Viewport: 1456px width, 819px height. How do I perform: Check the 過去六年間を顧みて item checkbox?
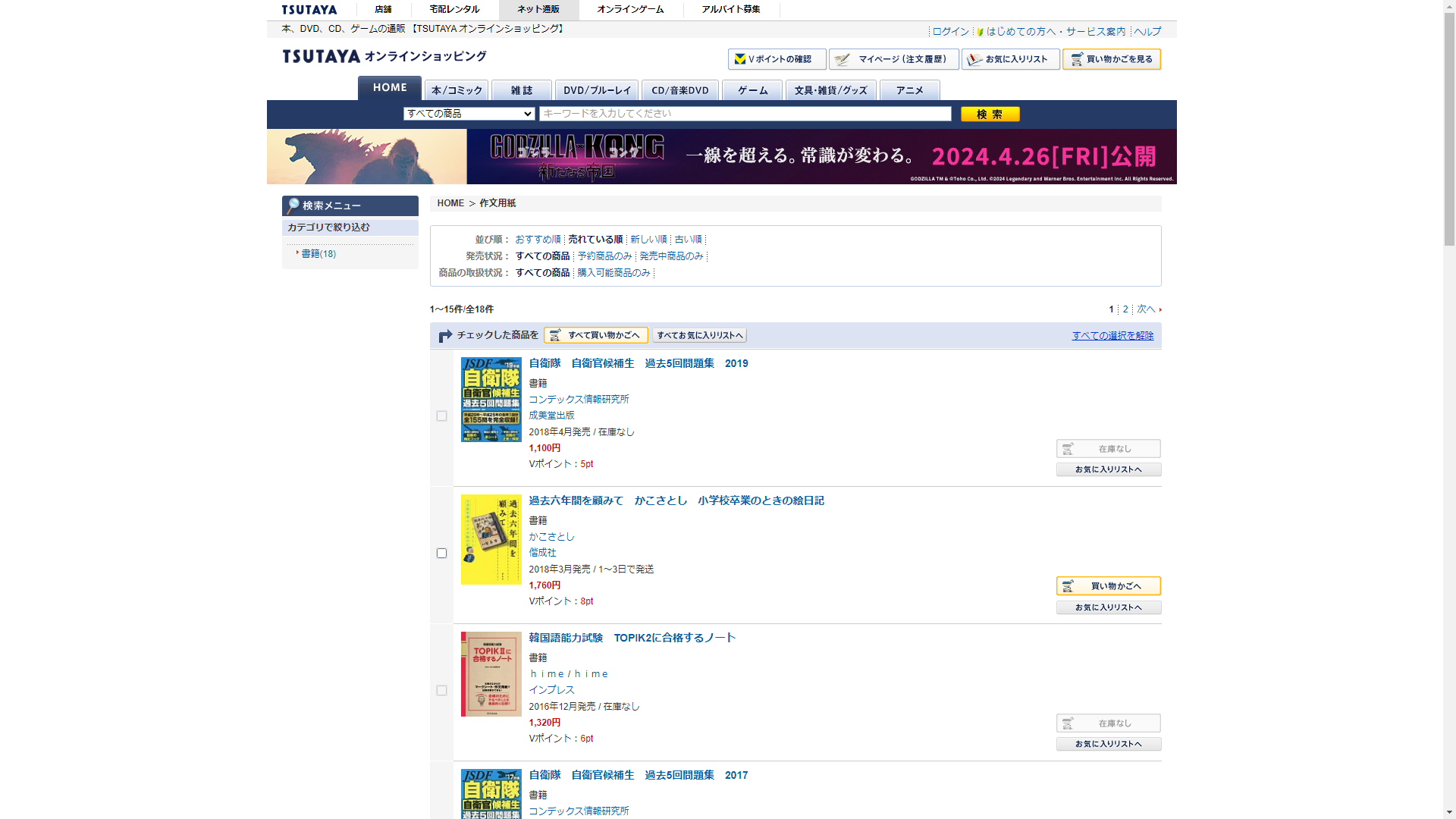click(x=441, y=554)
